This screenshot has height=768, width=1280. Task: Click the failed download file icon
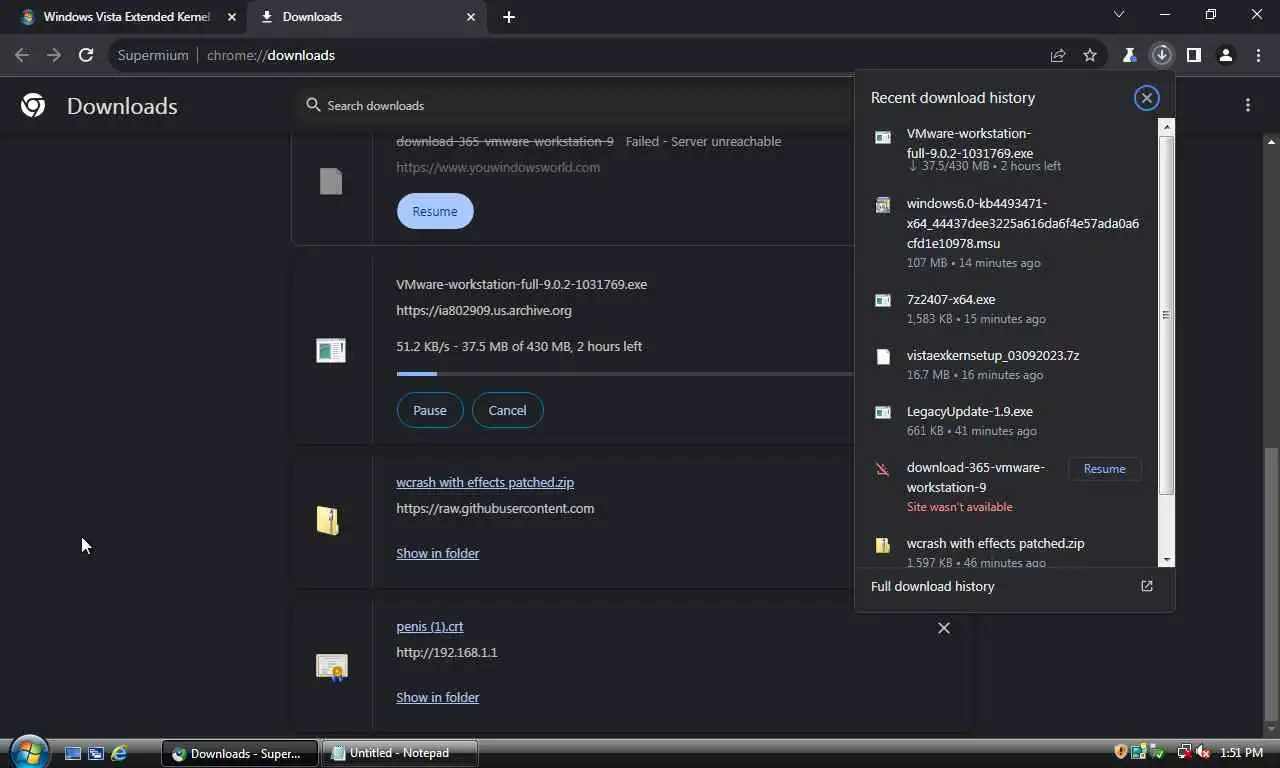(331, 181)
